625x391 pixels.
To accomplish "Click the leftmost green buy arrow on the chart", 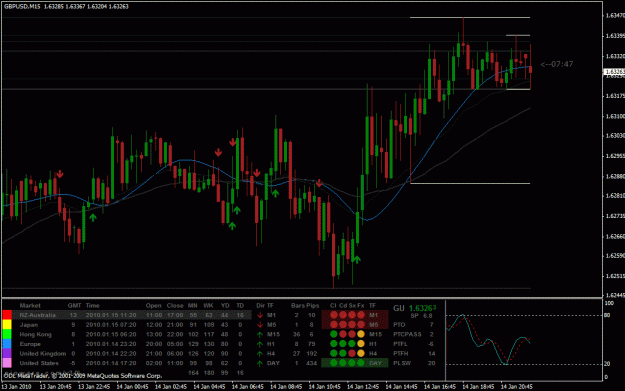I will click(x=93, y=218).
